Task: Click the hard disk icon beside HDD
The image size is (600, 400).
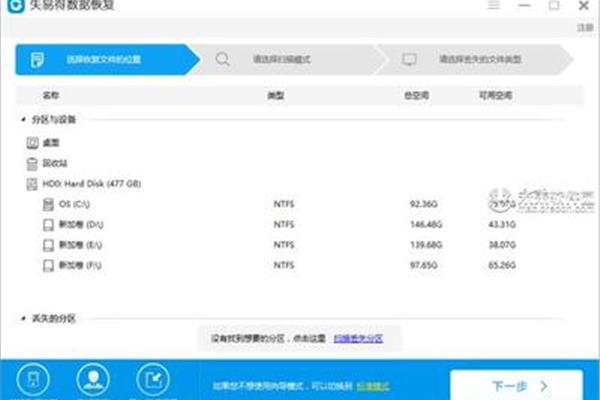Action: pos(32,184)
